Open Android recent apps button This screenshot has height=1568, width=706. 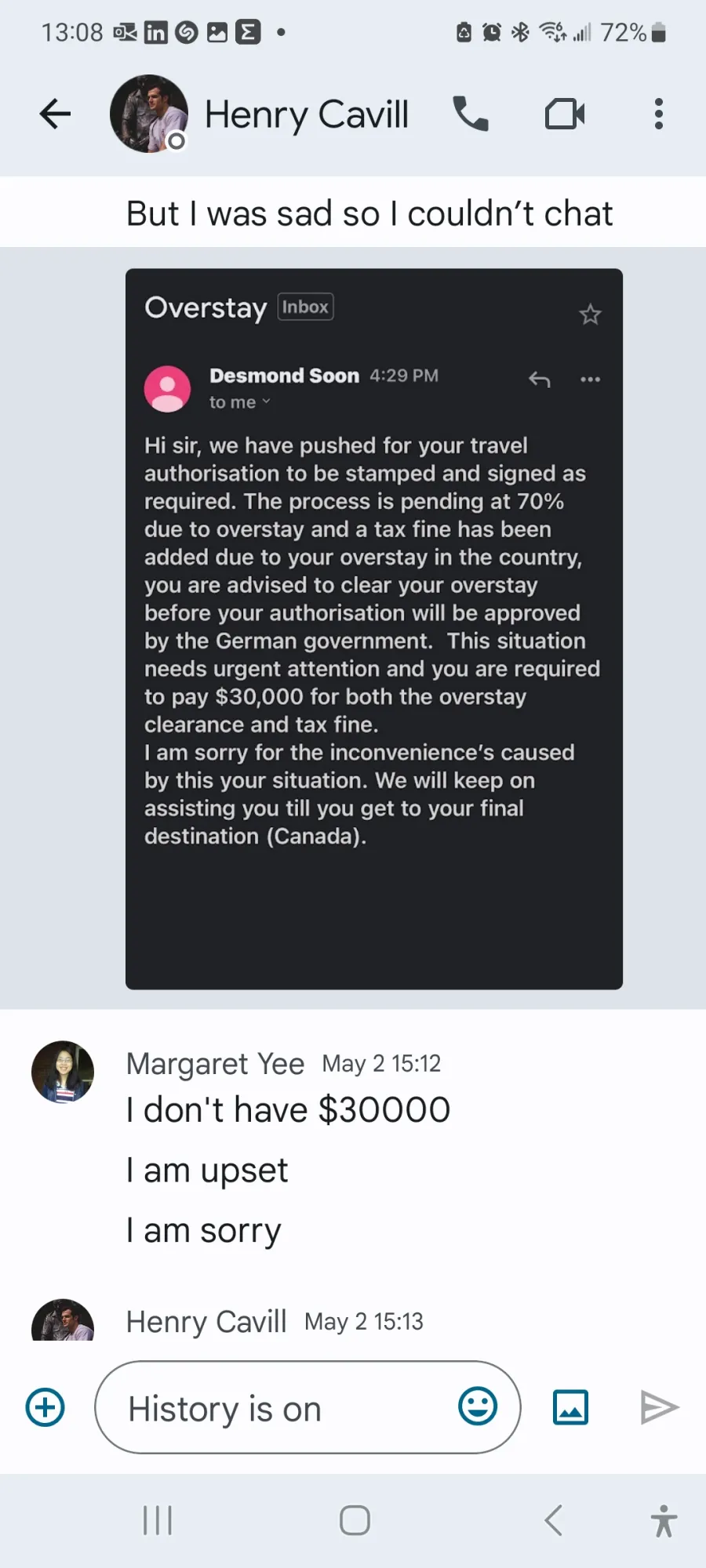(x=158, y=1521)
